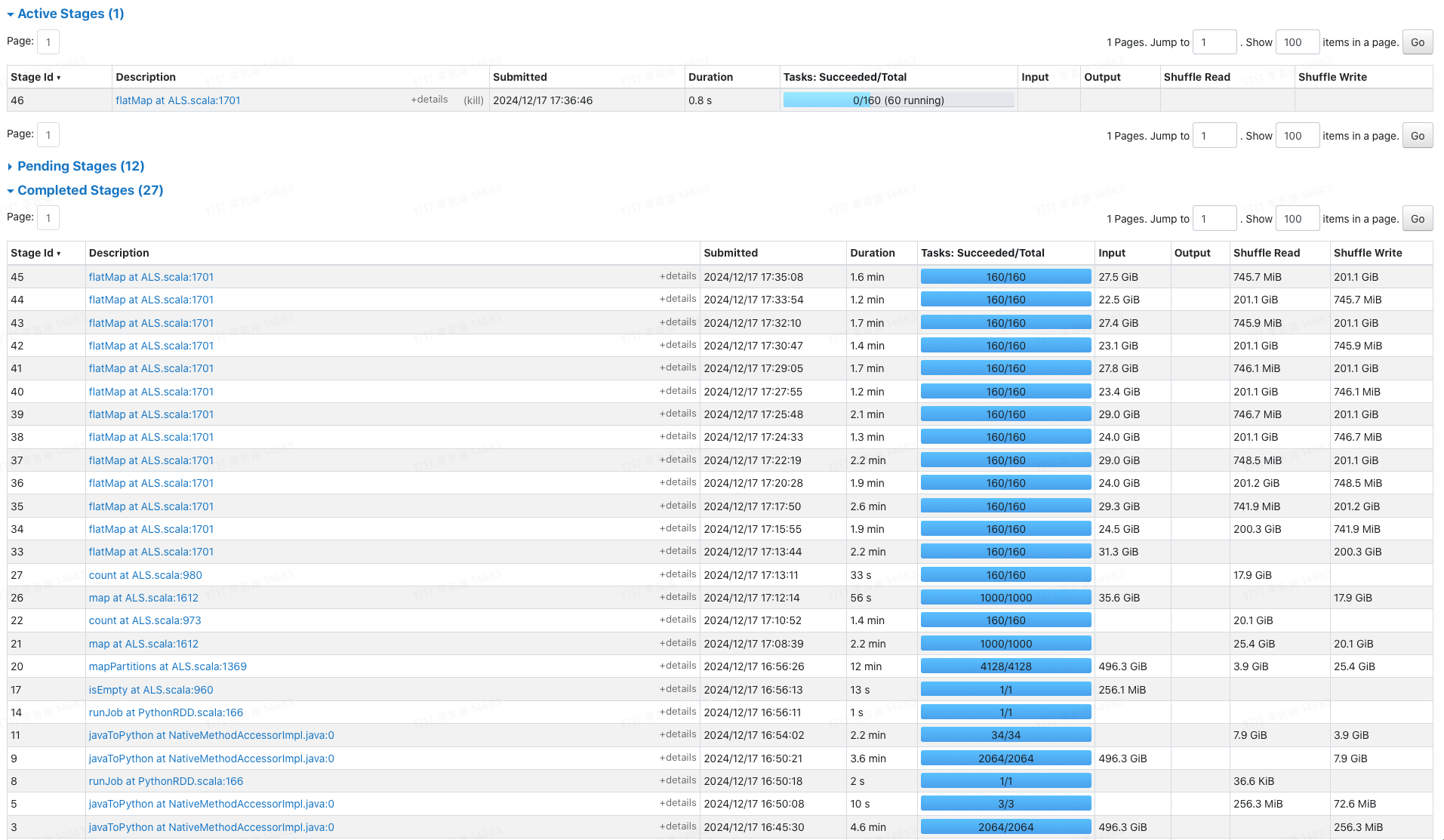Sort completed stages by Shuffle Write column
The width and height of the screenshot is (1444, 840).
click(1367, 253)
